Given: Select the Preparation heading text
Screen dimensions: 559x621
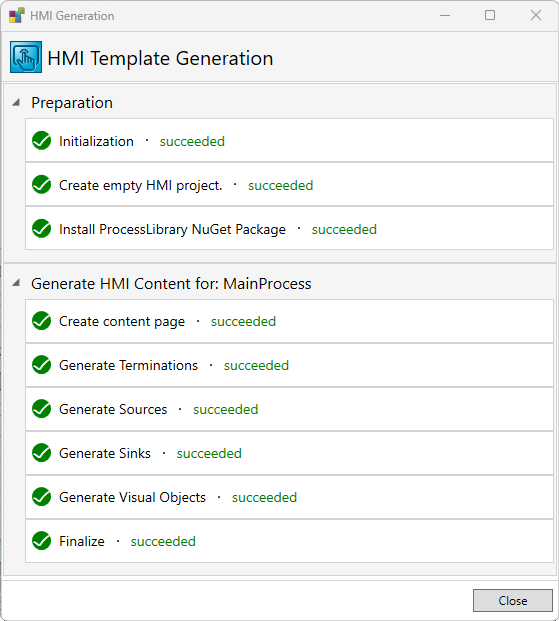Looking at the screenshot, I should [72, 103].
